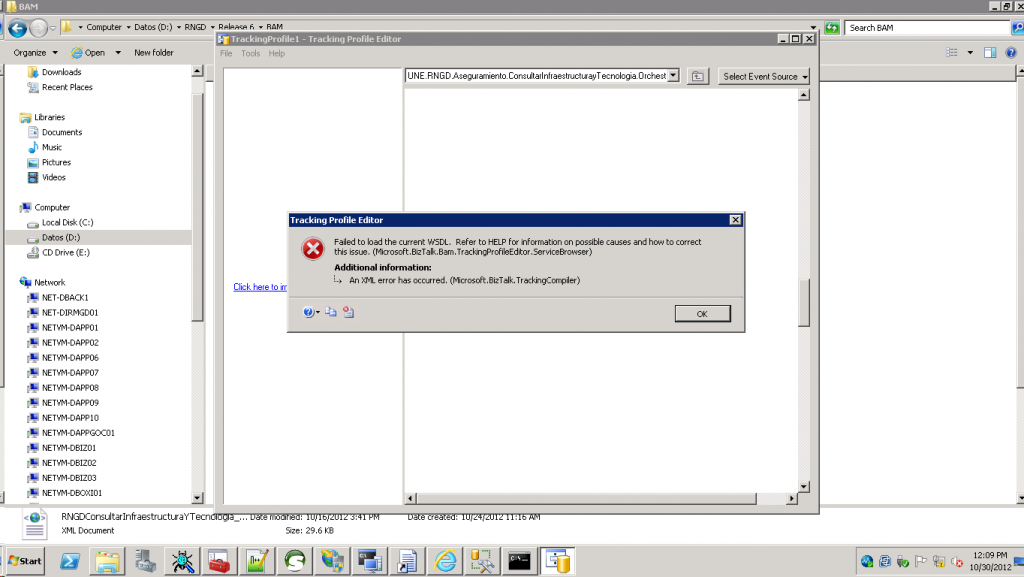
Task: Click OK to dismiss the error dialog
Action: 701,314
